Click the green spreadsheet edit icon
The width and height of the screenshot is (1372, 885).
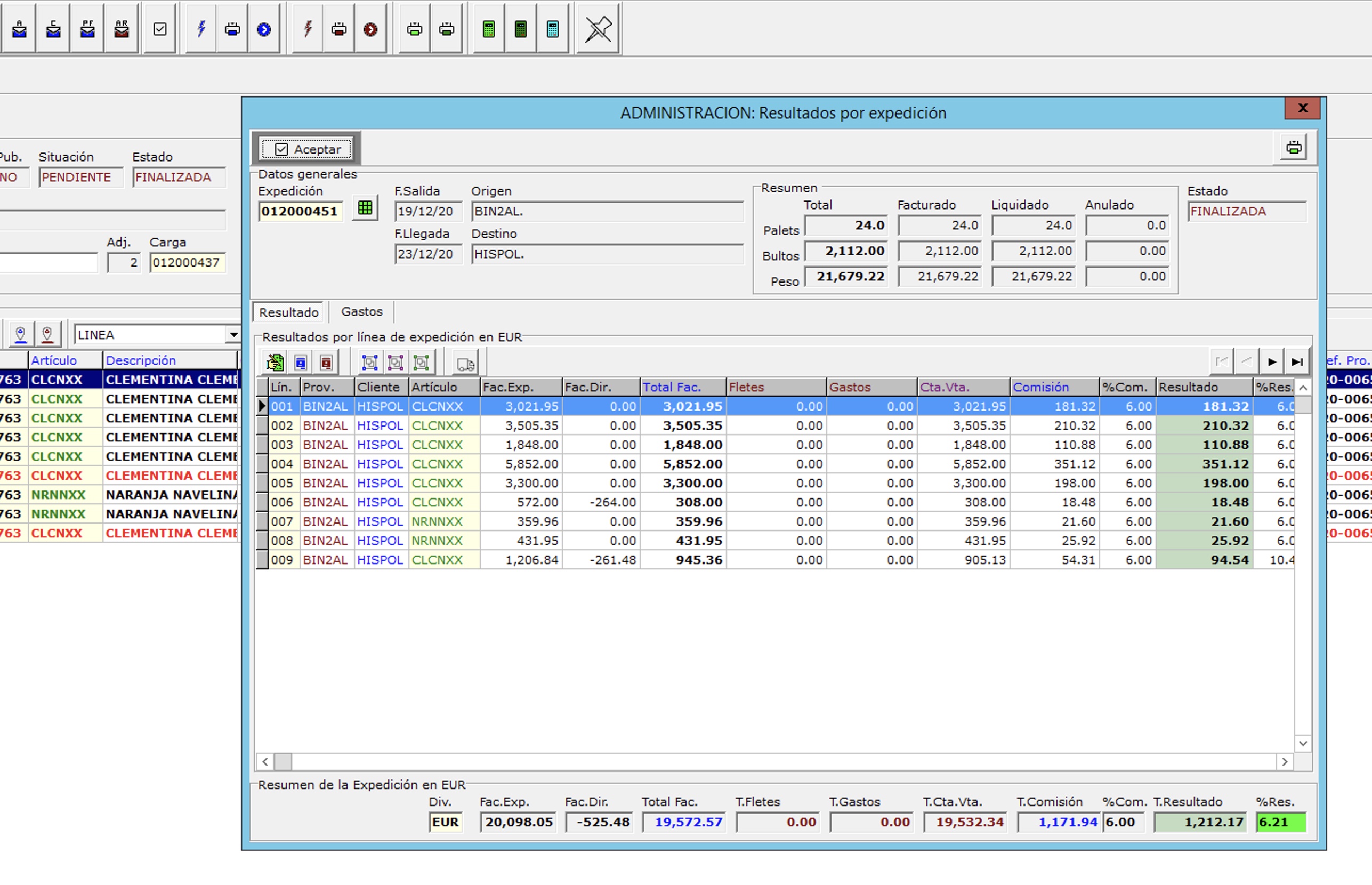pyautogui.click(x=275, y=363)
